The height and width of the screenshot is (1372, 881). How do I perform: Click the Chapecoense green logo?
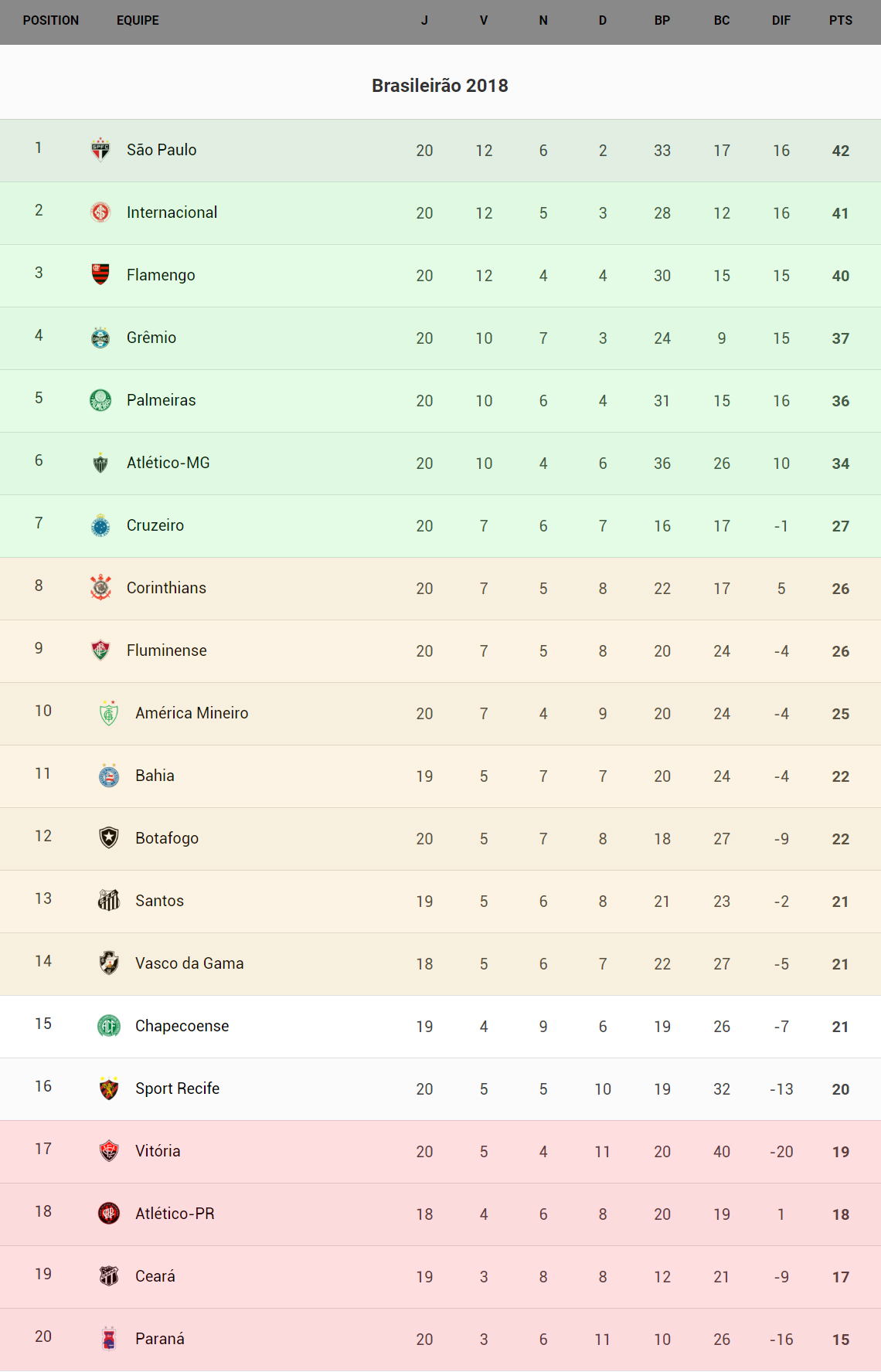[109, 1026]
